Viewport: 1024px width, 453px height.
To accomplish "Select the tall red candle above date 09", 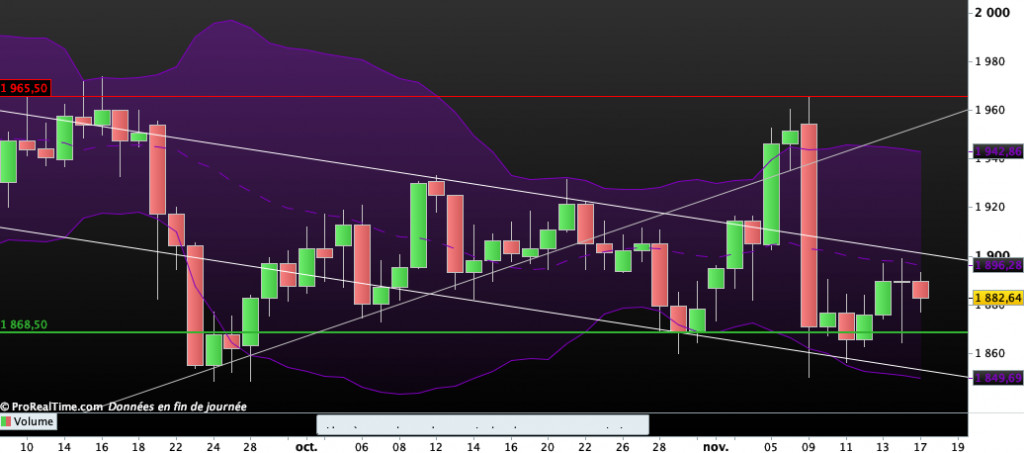I will pyautogui.click(x=809, y=225).
